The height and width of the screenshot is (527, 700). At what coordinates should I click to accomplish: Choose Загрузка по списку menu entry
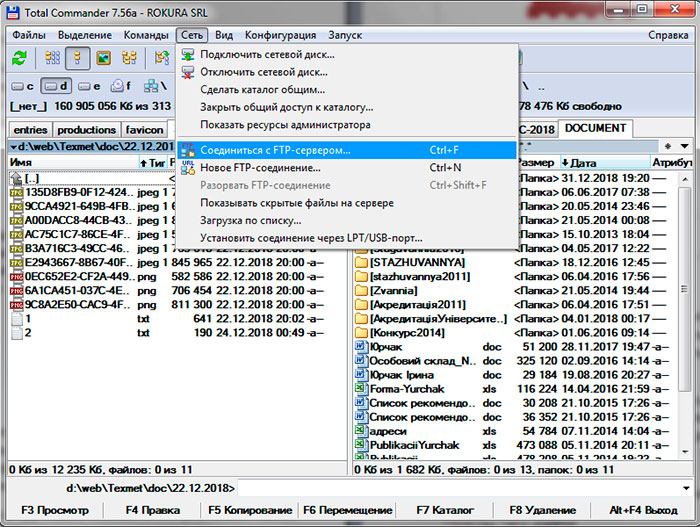point(347,221)
